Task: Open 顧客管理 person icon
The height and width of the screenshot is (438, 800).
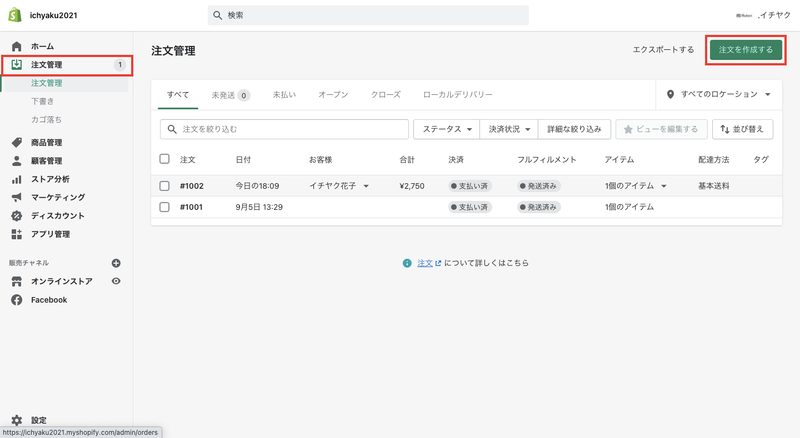Action: coord(17,161)
